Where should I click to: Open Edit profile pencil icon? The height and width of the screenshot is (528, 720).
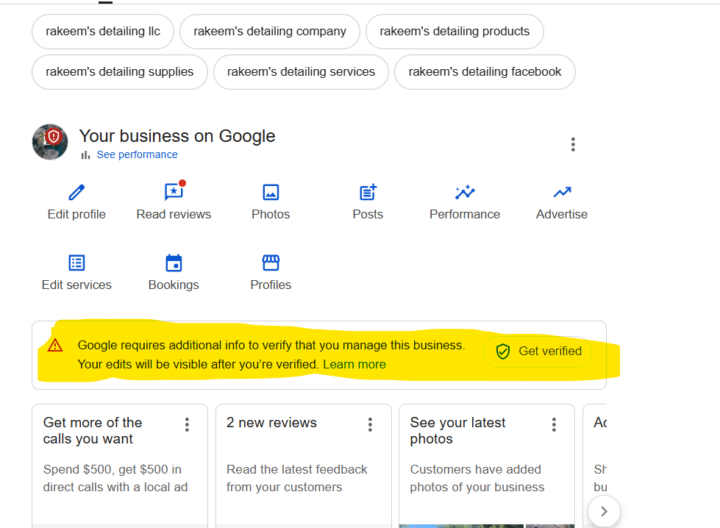pyautogui.click(x=77, y=192)
